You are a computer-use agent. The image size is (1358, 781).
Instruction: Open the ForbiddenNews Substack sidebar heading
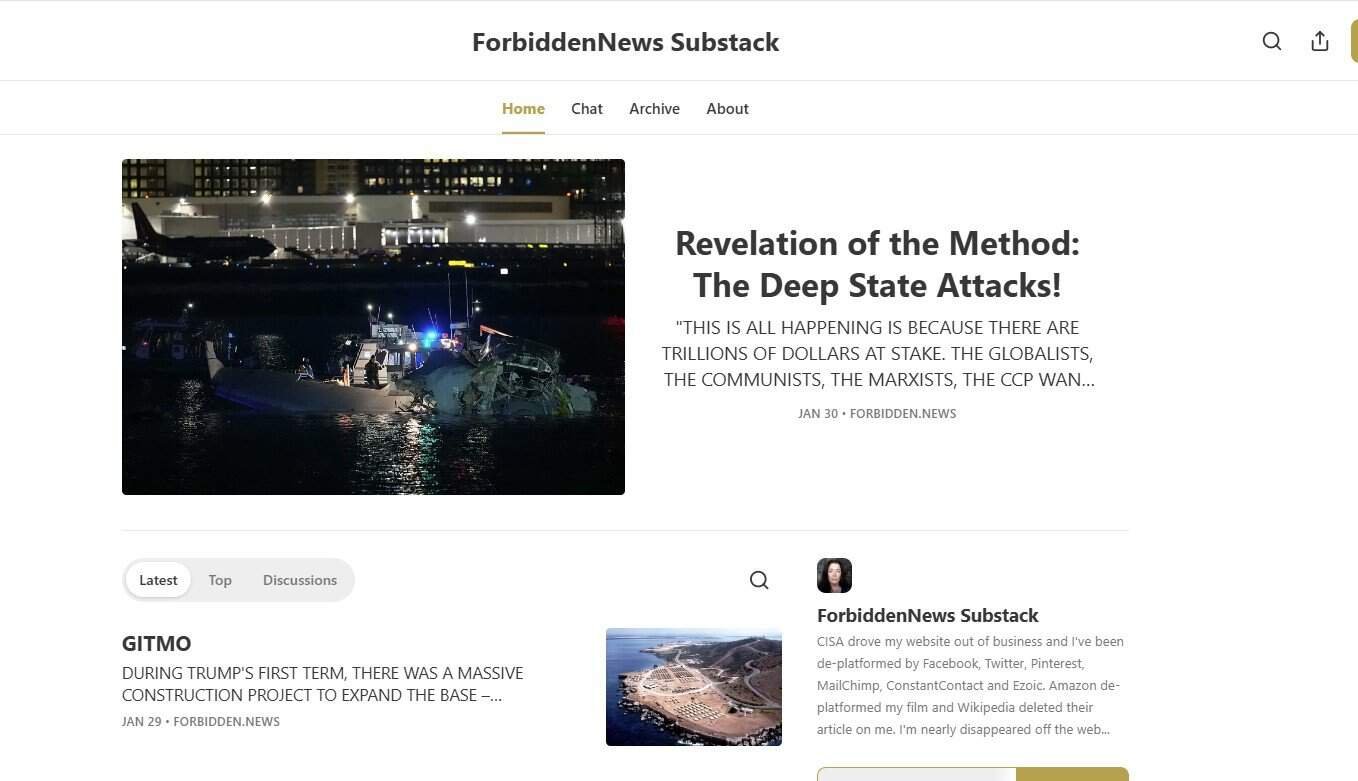pos(927,615)
